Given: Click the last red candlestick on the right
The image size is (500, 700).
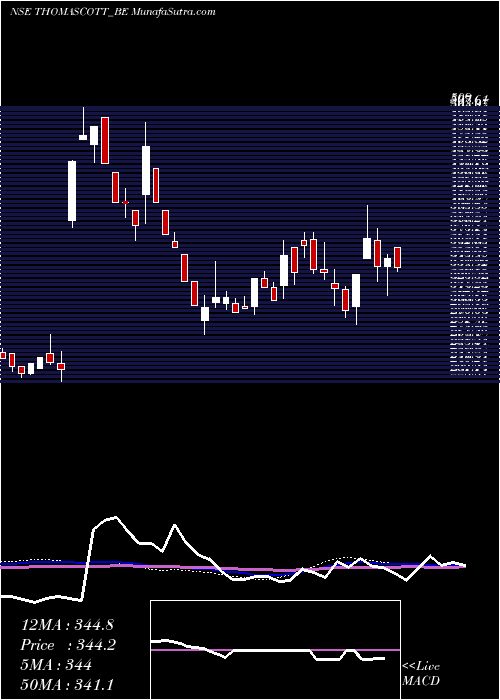Looking at the screenshot, I should pyautogui.click(x=398, y=258).
